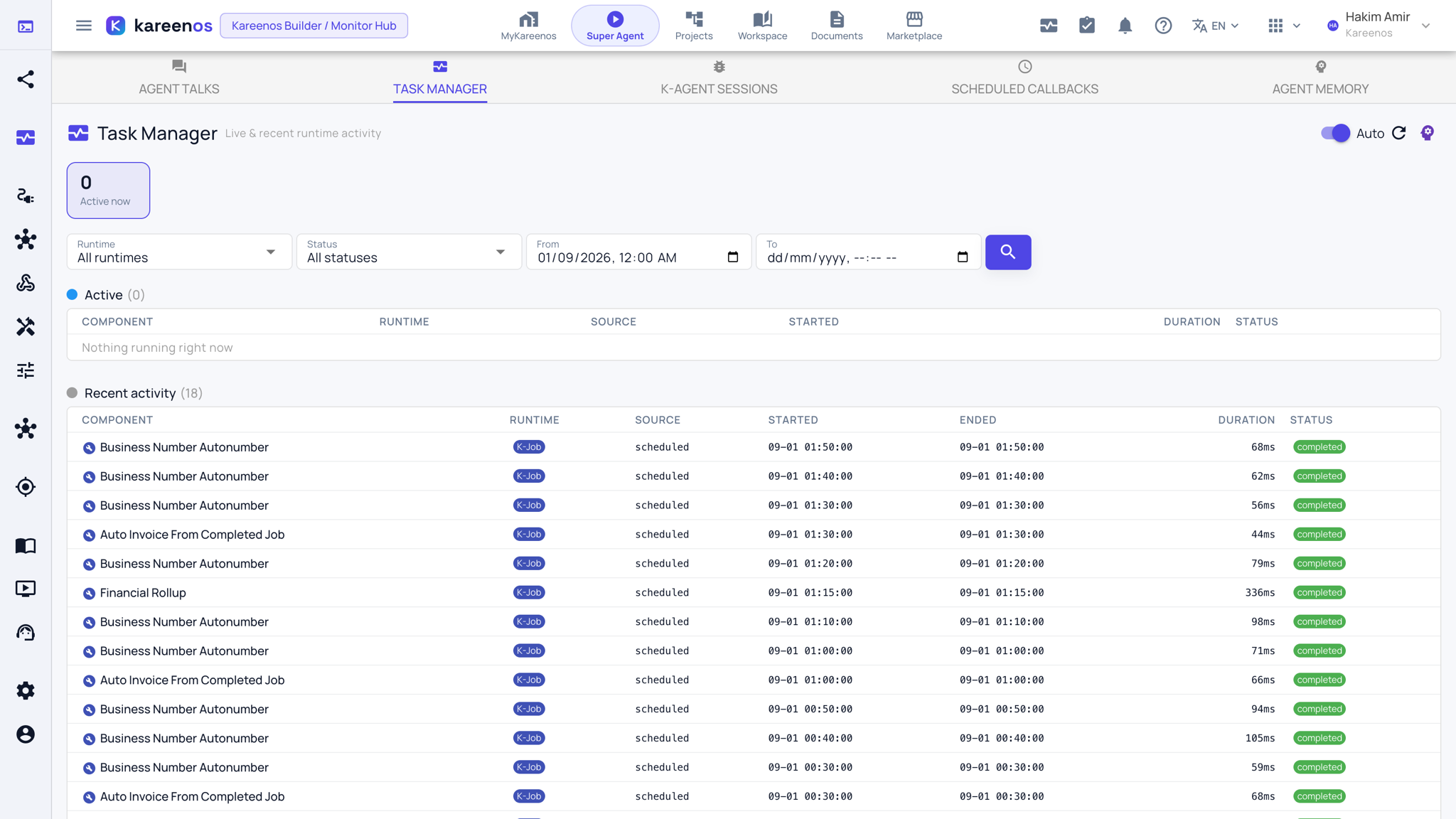Open settings gear in sidebar
This screenshot has width=1456, height=819.
26,690
